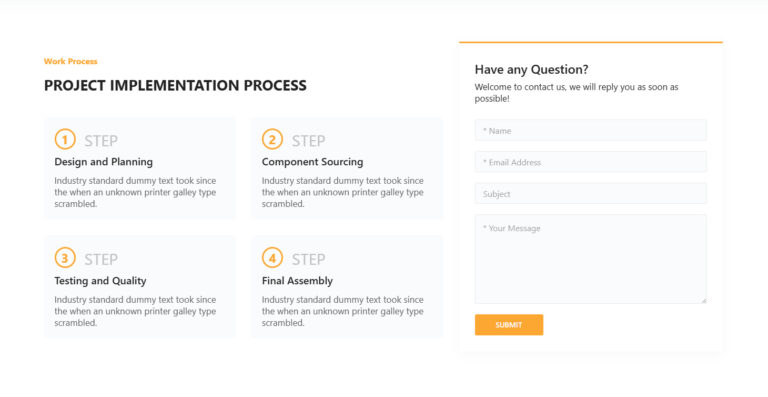The width and height of the screenshot is (768, 397).
Task: Click the step 1 circle icon
Action: pyautogui.click(x=65, y=140)
